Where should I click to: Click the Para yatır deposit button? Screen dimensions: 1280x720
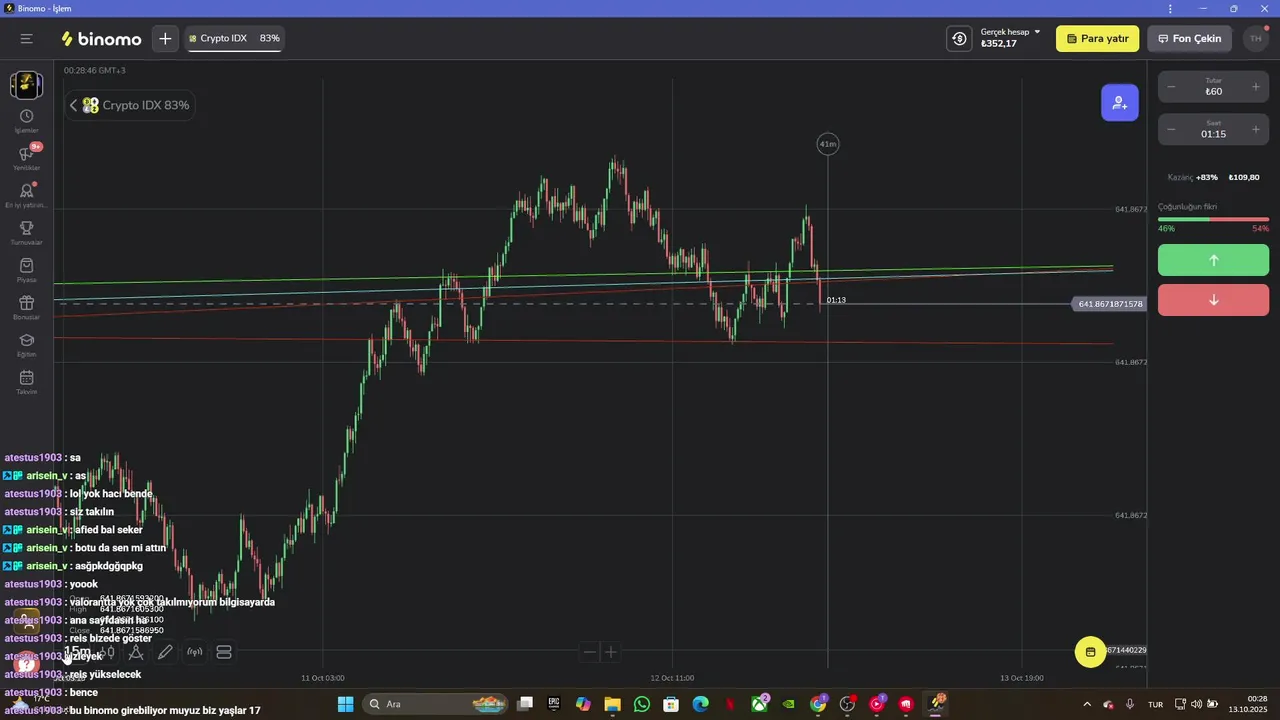pos(1097,39)
